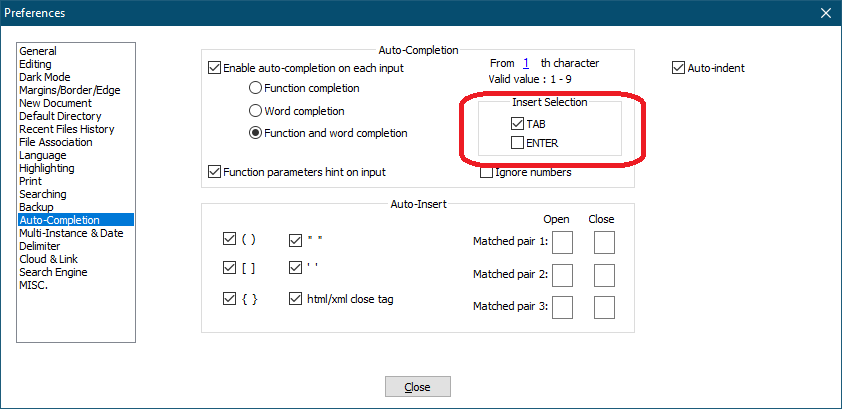
Task: Click the Close button at bottom
Action: coord(418,386)
